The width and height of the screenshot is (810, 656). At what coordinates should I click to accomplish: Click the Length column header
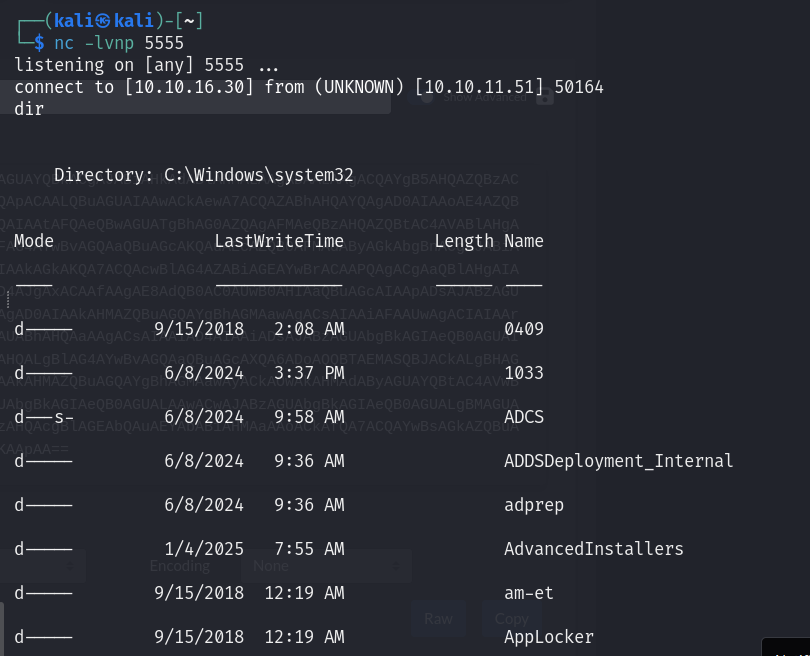(x=464, y=241)
